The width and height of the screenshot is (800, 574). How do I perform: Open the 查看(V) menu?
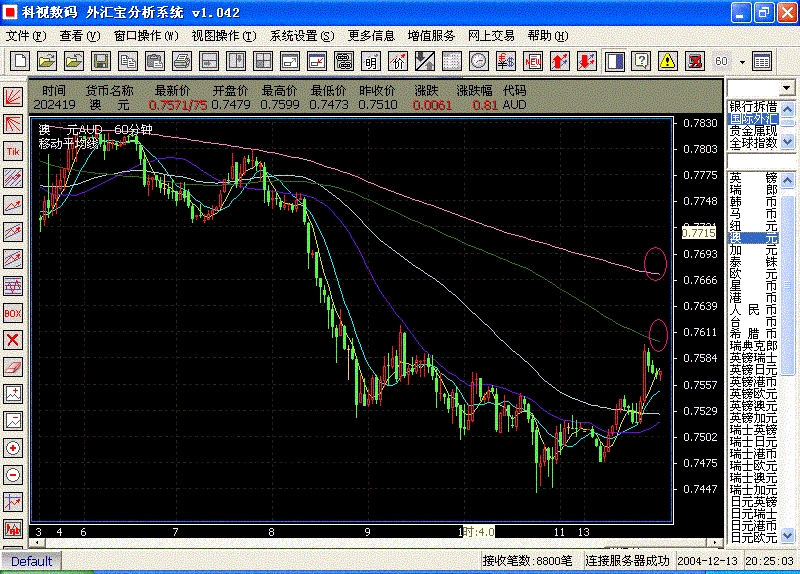pyautogui.click(x=80, y=36)
